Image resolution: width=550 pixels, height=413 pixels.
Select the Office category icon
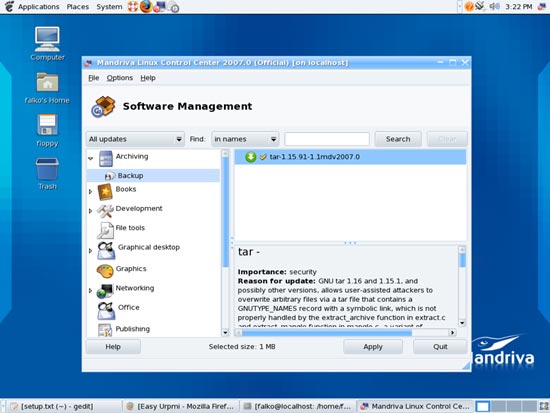(106, 310)
